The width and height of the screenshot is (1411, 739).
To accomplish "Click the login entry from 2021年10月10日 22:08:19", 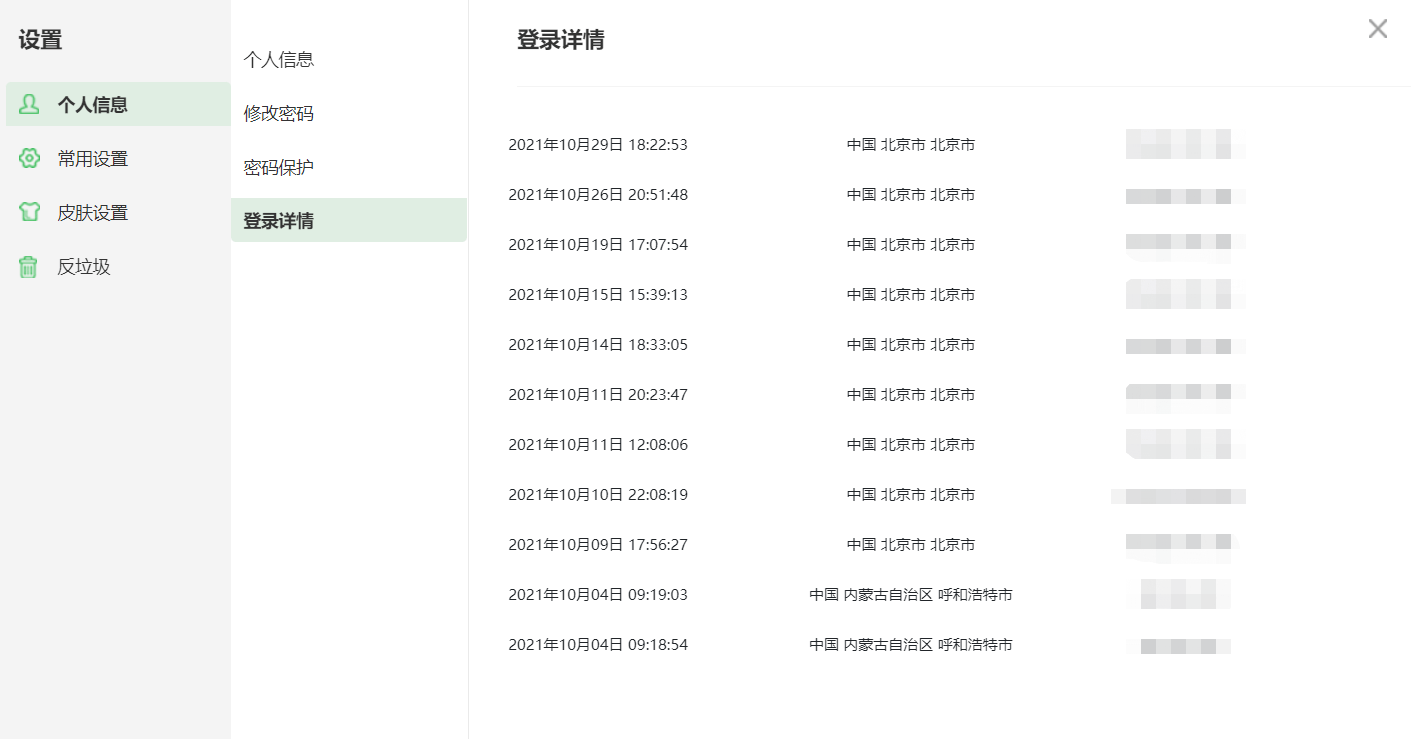I will pyautogui.click(x=598, y=493).
